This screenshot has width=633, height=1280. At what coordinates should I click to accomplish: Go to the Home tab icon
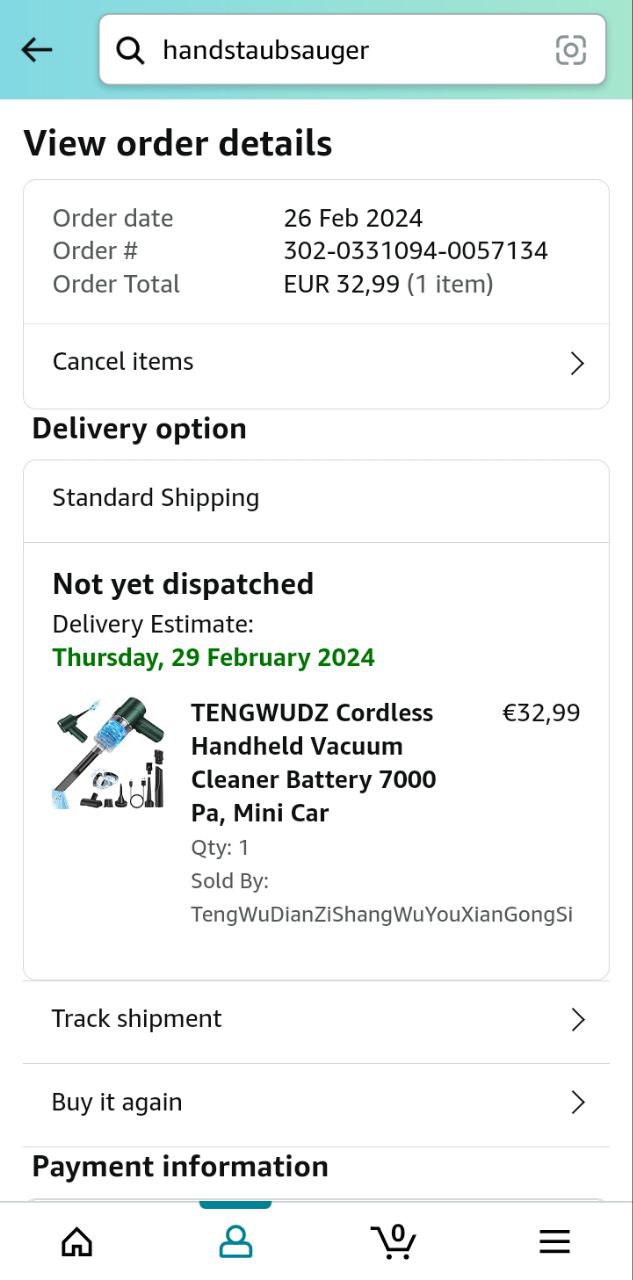pyautogui.click(x=77, y=1242)
